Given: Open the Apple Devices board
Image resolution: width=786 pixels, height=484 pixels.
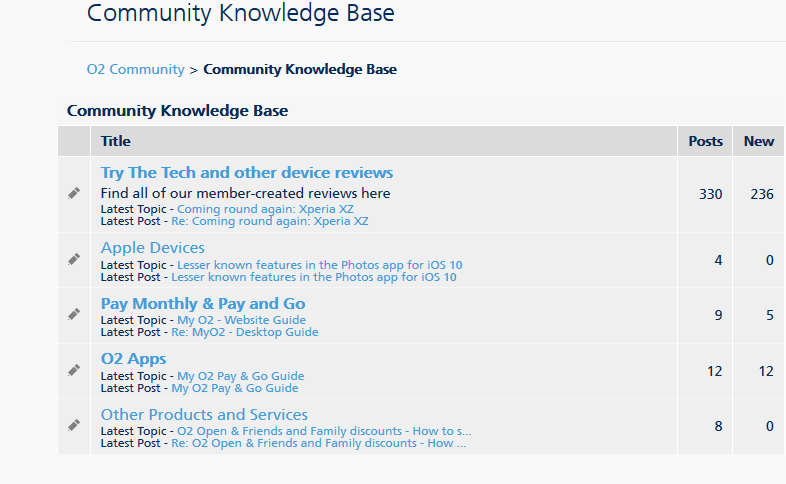Looking at the screenshot, I should click(x=152, y=248).
